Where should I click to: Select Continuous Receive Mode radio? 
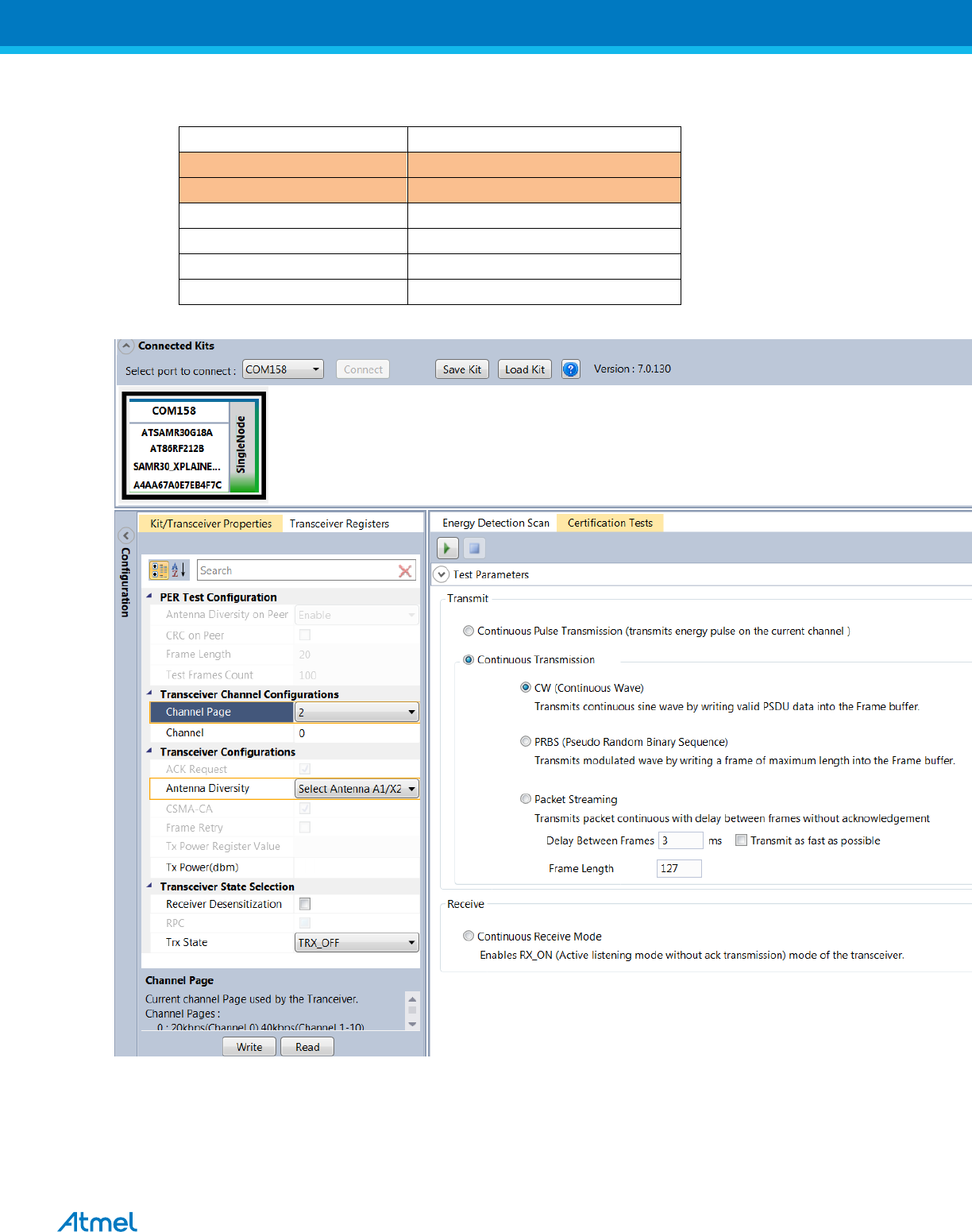point(469,937)
